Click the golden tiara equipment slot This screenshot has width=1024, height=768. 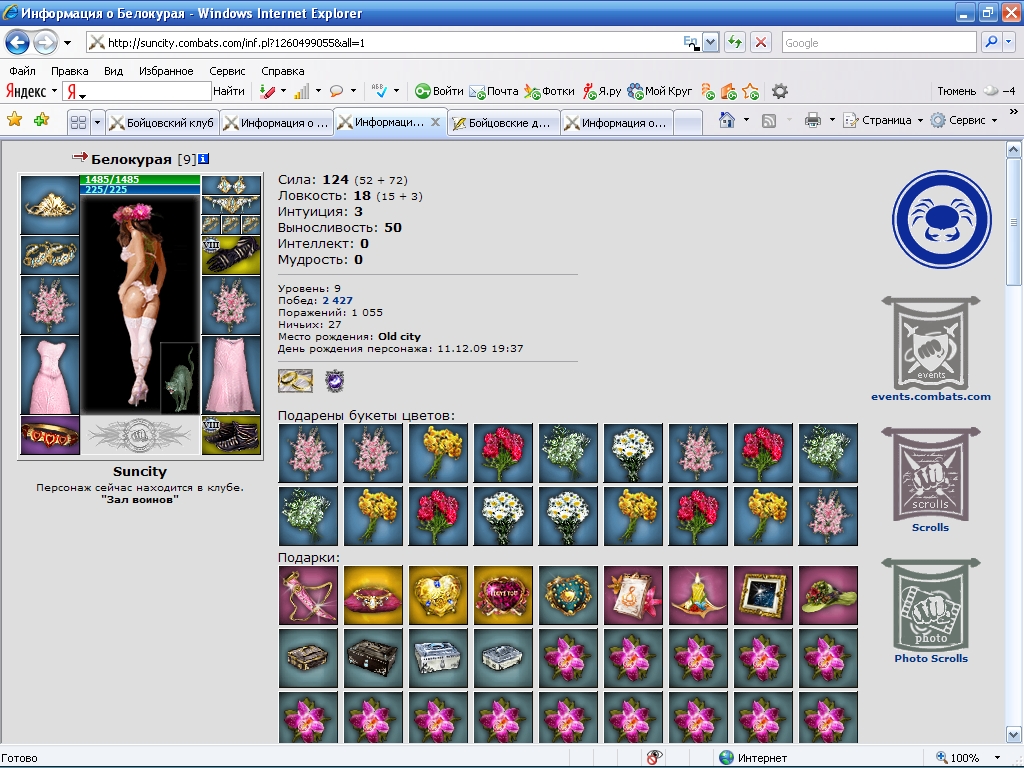50,204
